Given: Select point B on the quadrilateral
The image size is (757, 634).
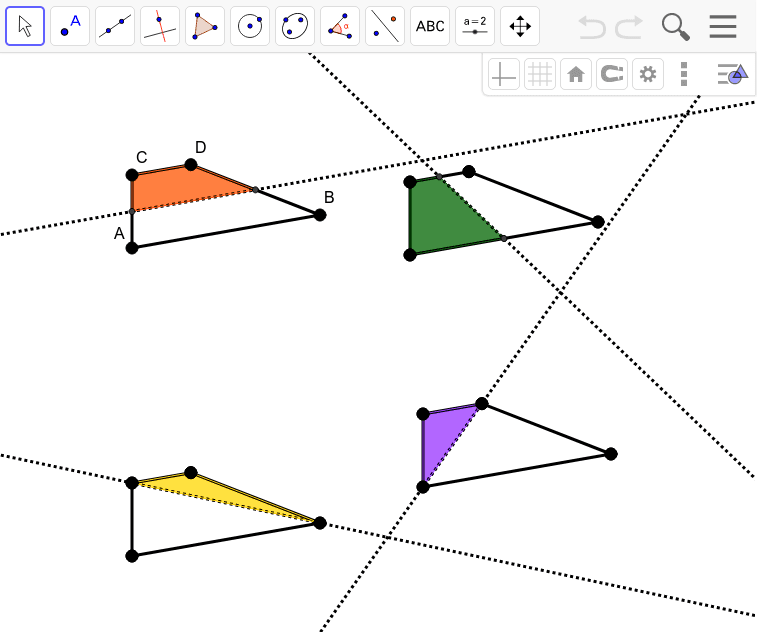Looking at the screenshot, I should [x=320, y=215].
